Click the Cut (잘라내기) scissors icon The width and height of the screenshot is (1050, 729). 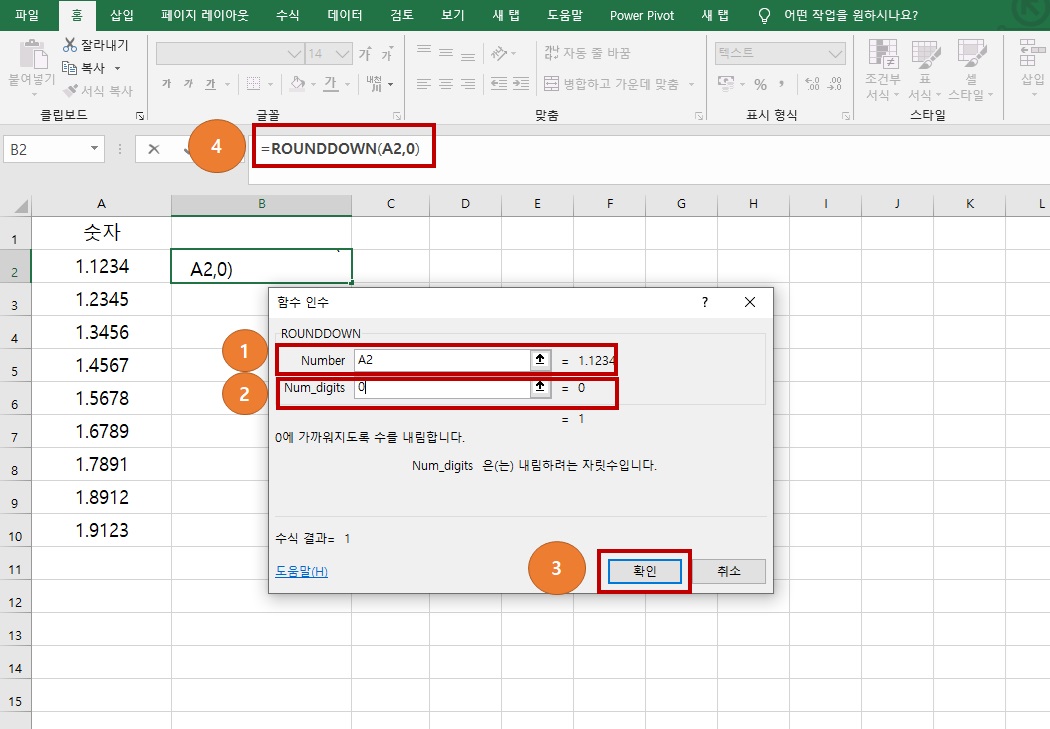coord(70,45)
